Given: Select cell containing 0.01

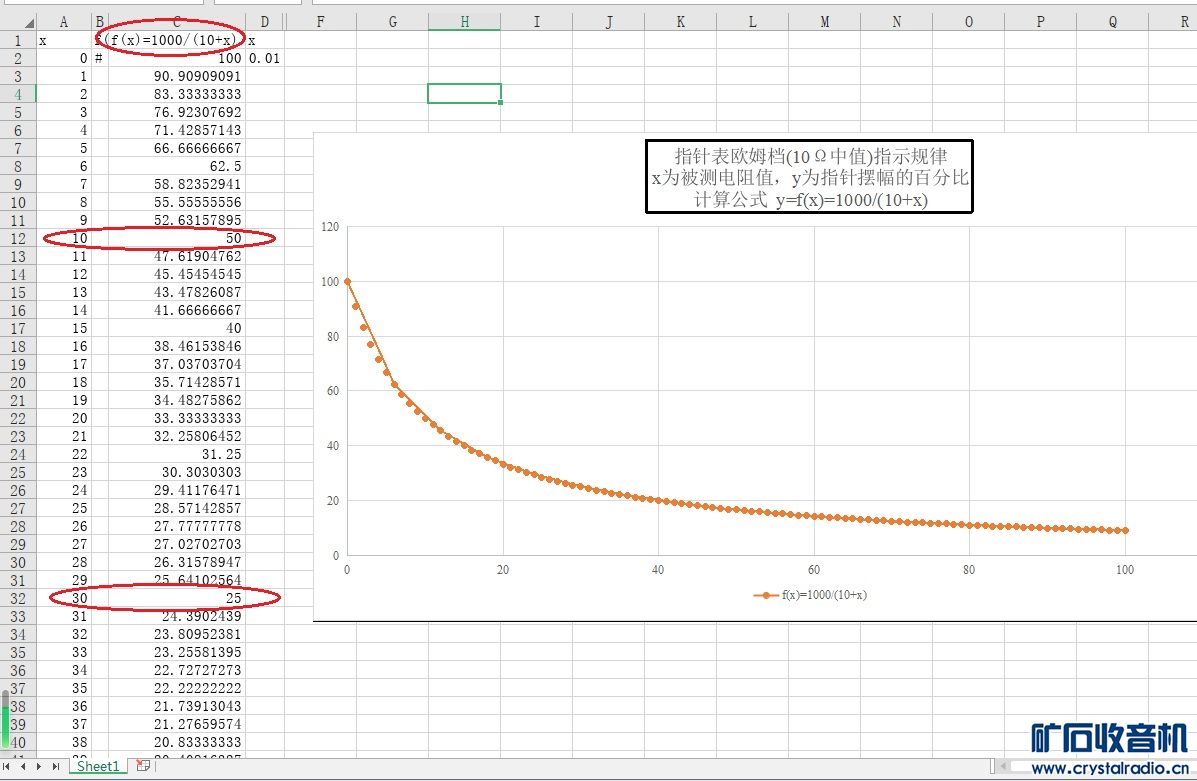Looking at the screenshot, I should tap(264, 58).
